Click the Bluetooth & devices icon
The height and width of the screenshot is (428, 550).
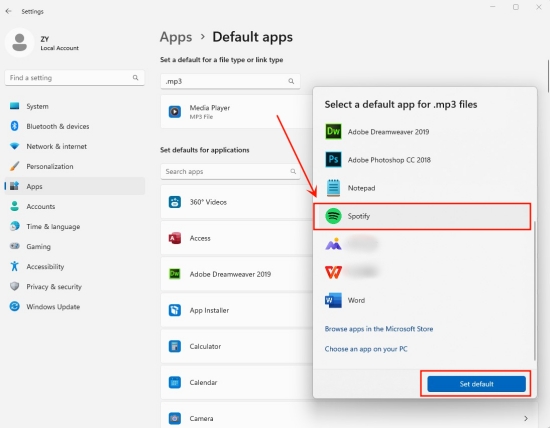point(14,126)
